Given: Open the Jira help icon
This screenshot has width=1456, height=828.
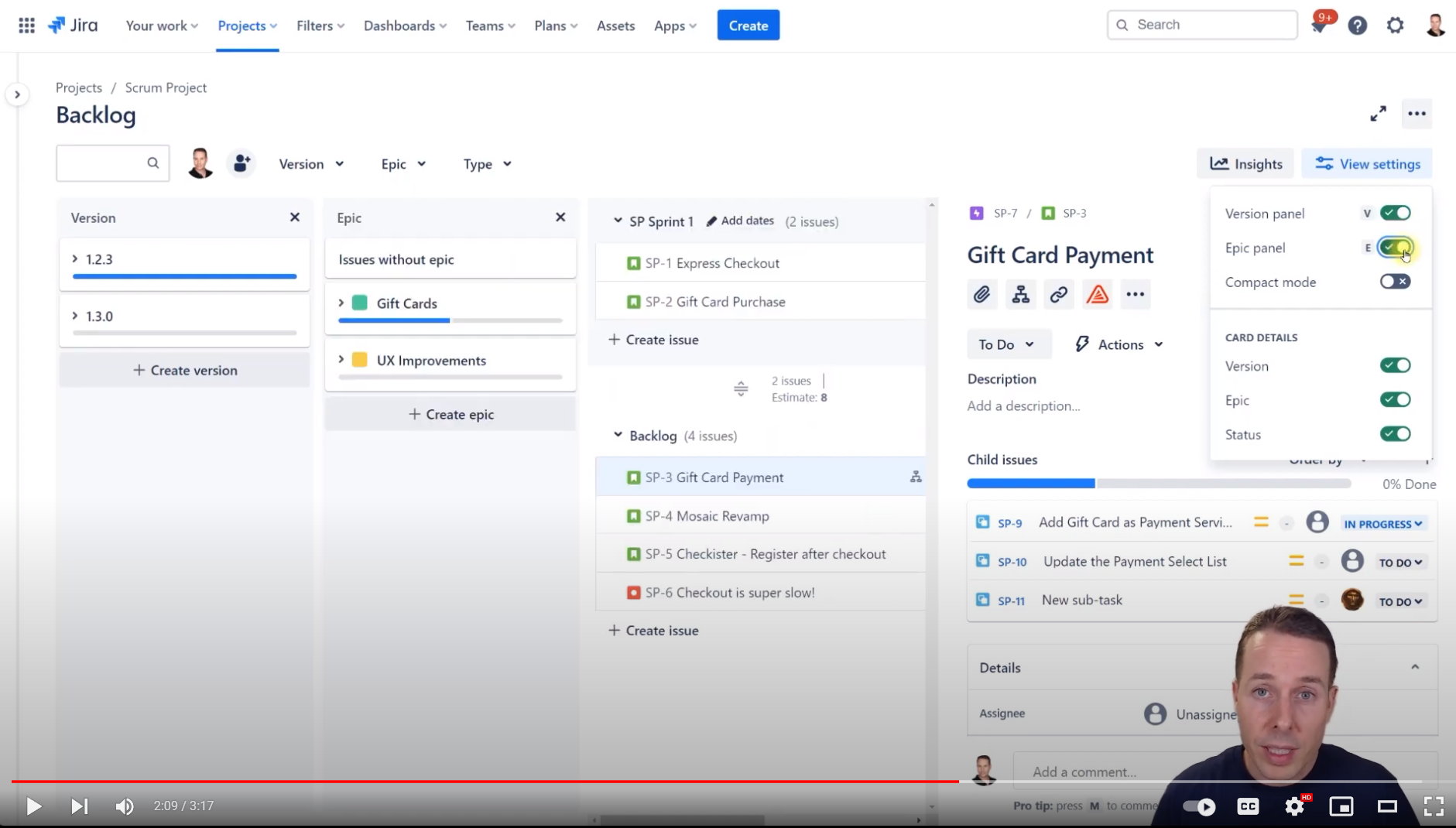Looking at the screenshot, I should click(x=1357, y=26).
